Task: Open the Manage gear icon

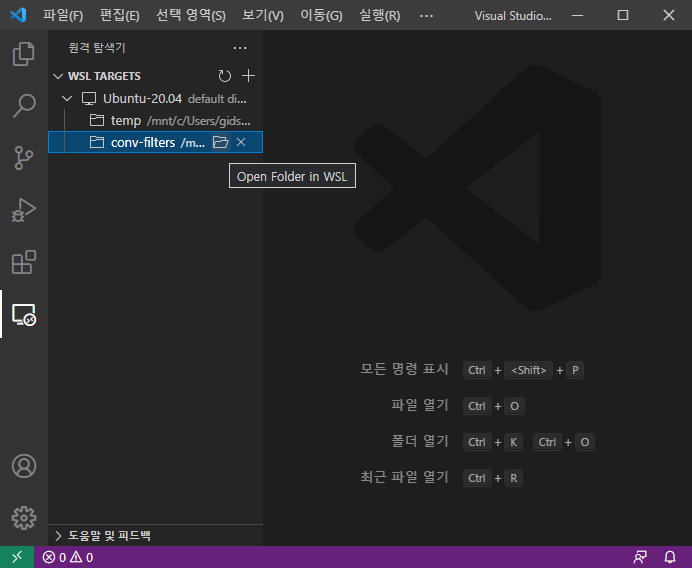Action: pos(24,518)
